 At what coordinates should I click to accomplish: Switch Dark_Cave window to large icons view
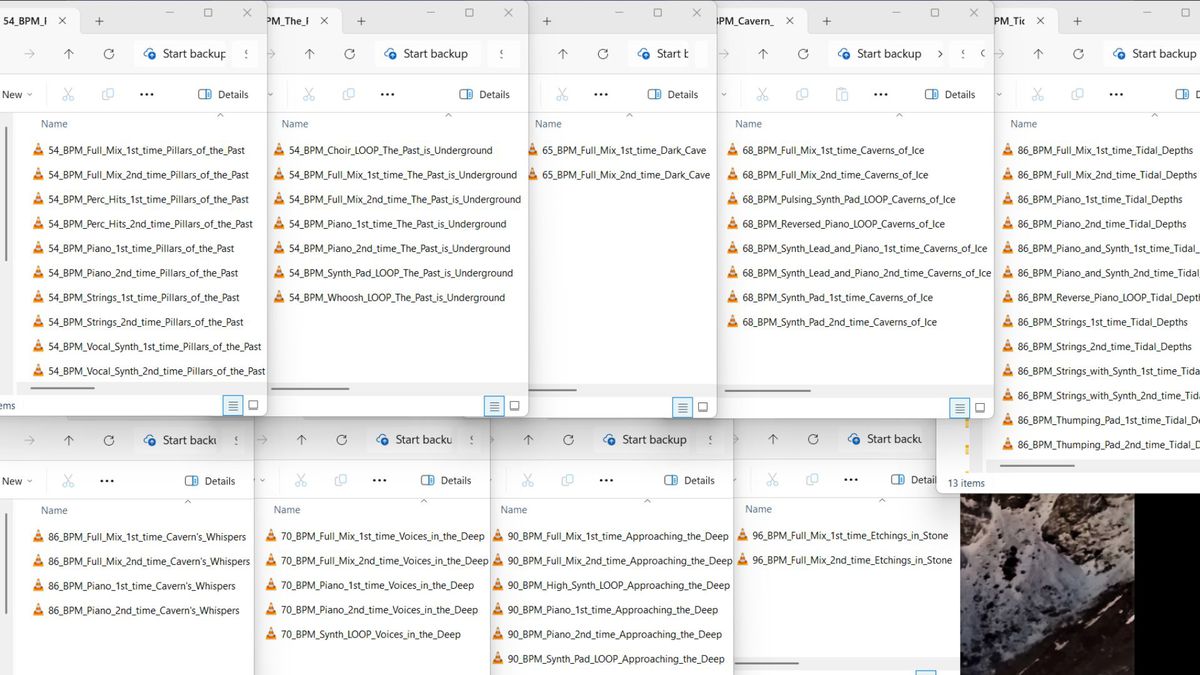point(703,407)
